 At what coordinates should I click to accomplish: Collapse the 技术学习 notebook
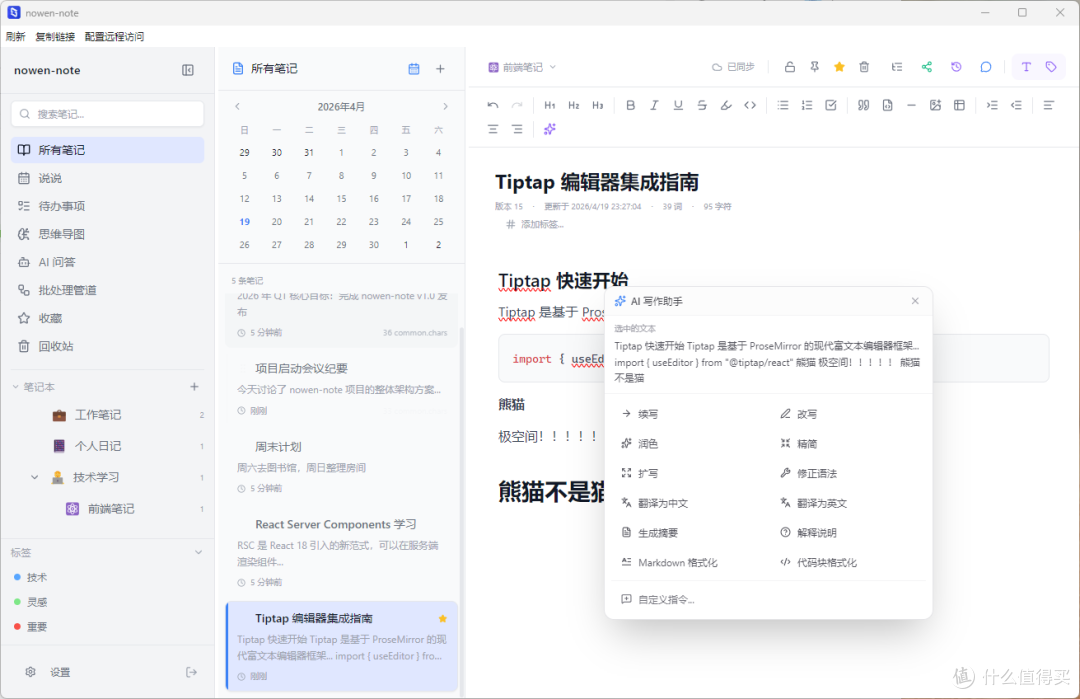pyautogui.click(x=34, y=477)
